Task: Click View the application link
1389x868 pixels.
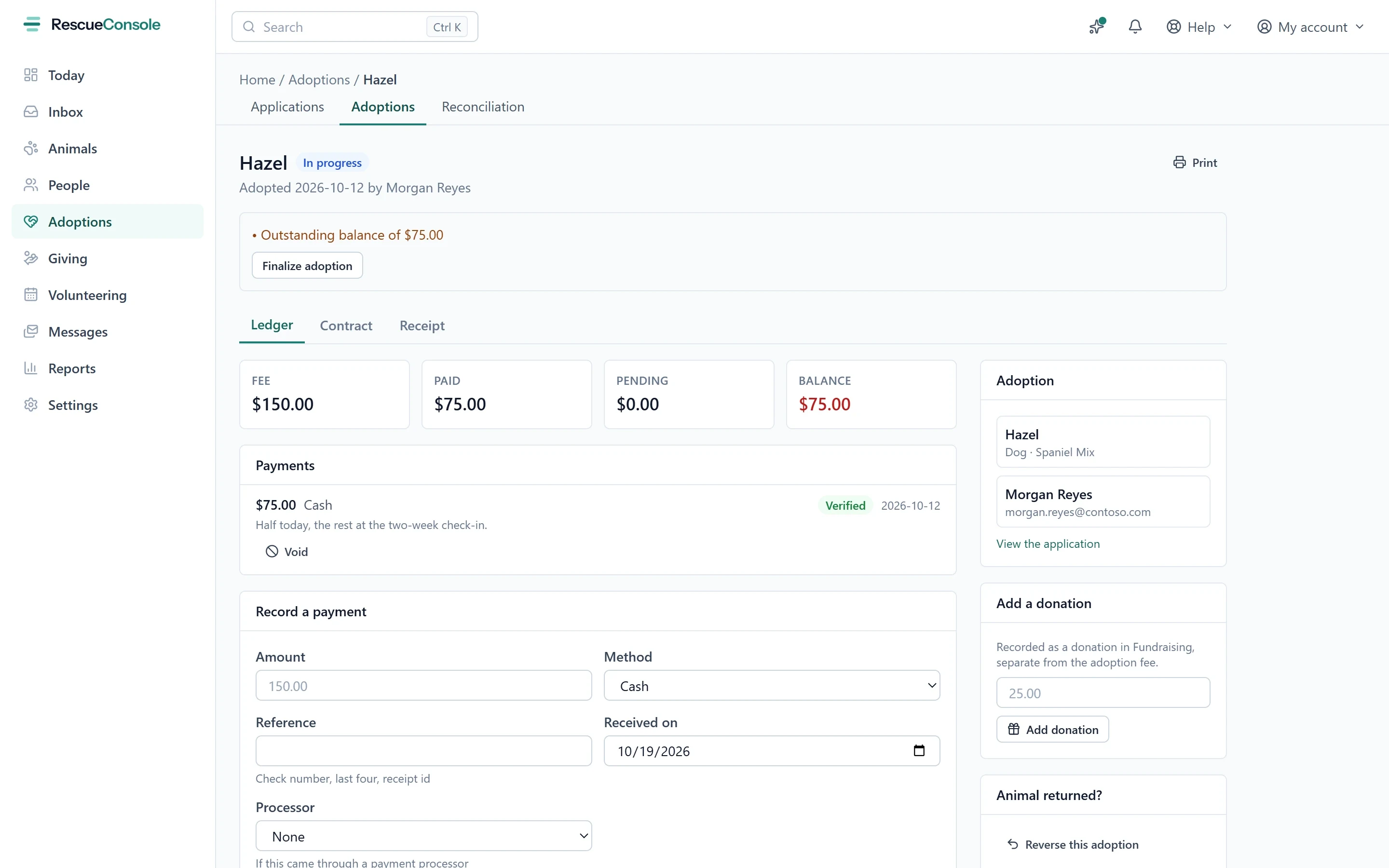Action: coord(1048,543)
